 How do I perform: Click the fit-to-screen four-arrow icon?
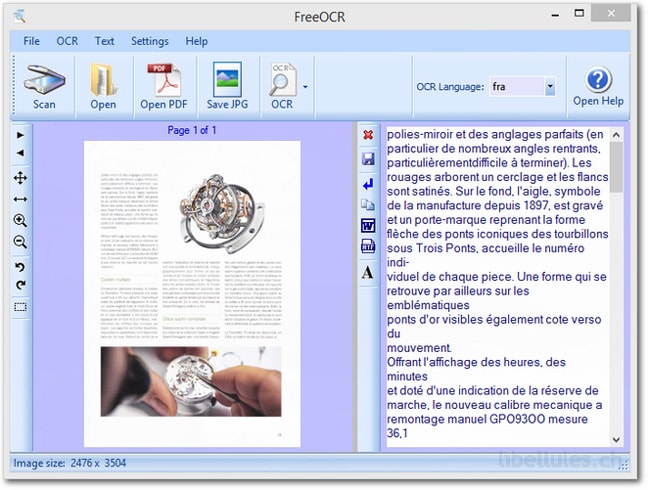coord(20,178)
